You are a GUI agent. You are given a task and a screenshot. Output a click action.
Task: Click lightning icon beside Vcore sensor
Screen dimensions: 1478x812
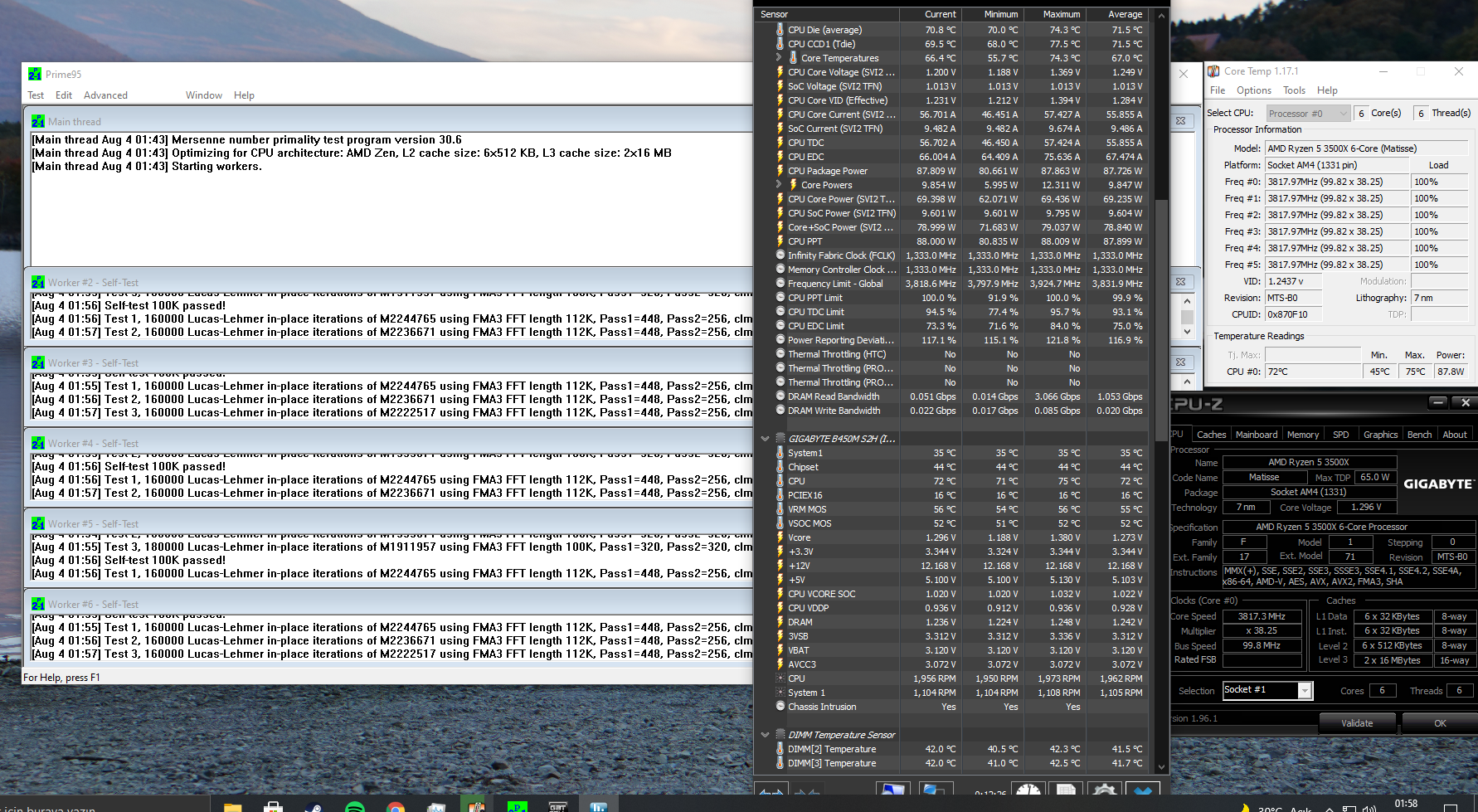tap(780, 537)
